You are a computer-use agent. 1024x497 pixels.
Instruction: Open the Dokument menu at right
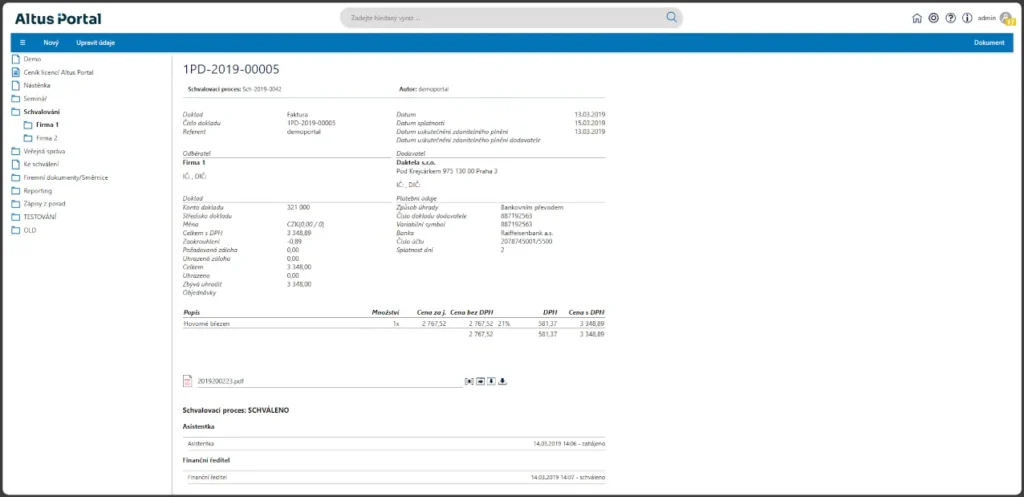coord(988,43)
